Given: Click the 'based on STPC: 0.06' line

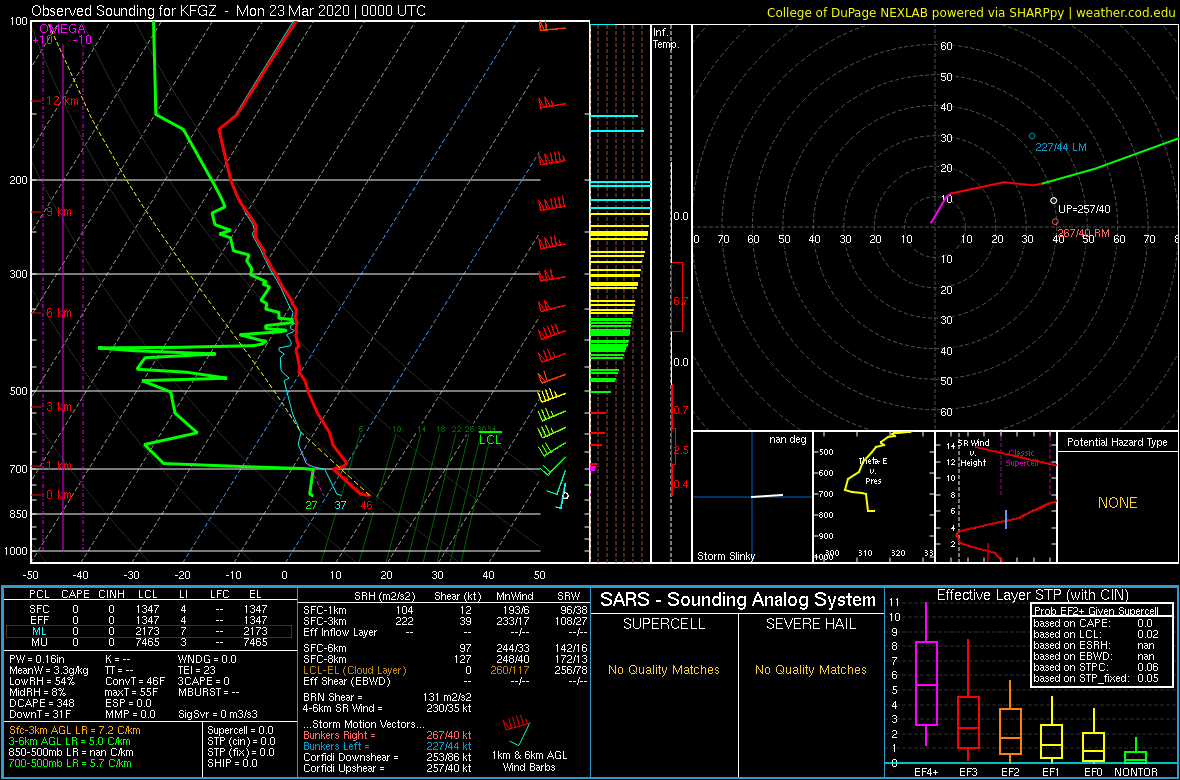Looking at the screenshot, I should (x=1095, y=666).
